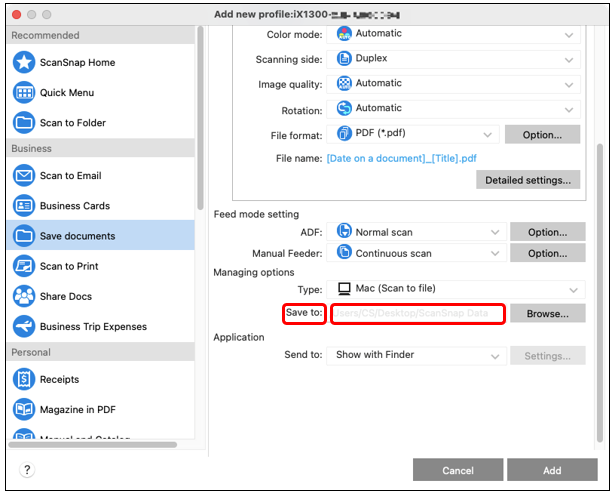614x496 pixels.
Task: Choose the Scan to Folder profile label
Action: [x=73, y=123]
